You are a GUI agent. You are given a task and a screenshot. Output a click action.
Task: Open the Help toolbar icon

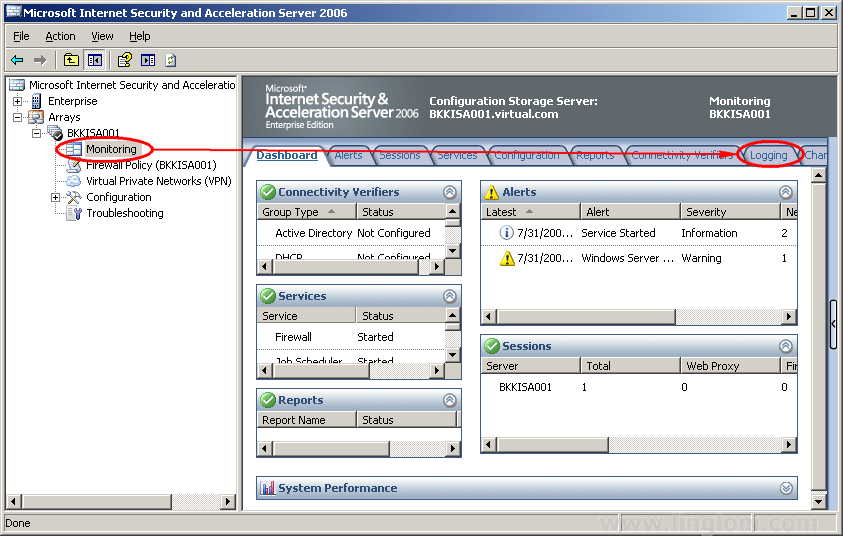125,60
